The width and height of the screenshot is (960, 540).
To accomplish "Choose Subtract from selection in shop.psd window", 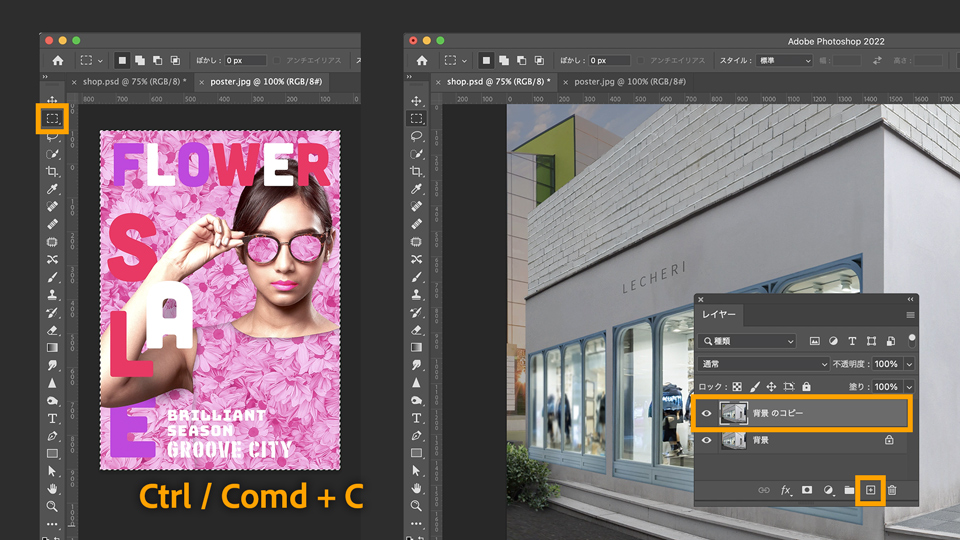I will click(522, 61).
